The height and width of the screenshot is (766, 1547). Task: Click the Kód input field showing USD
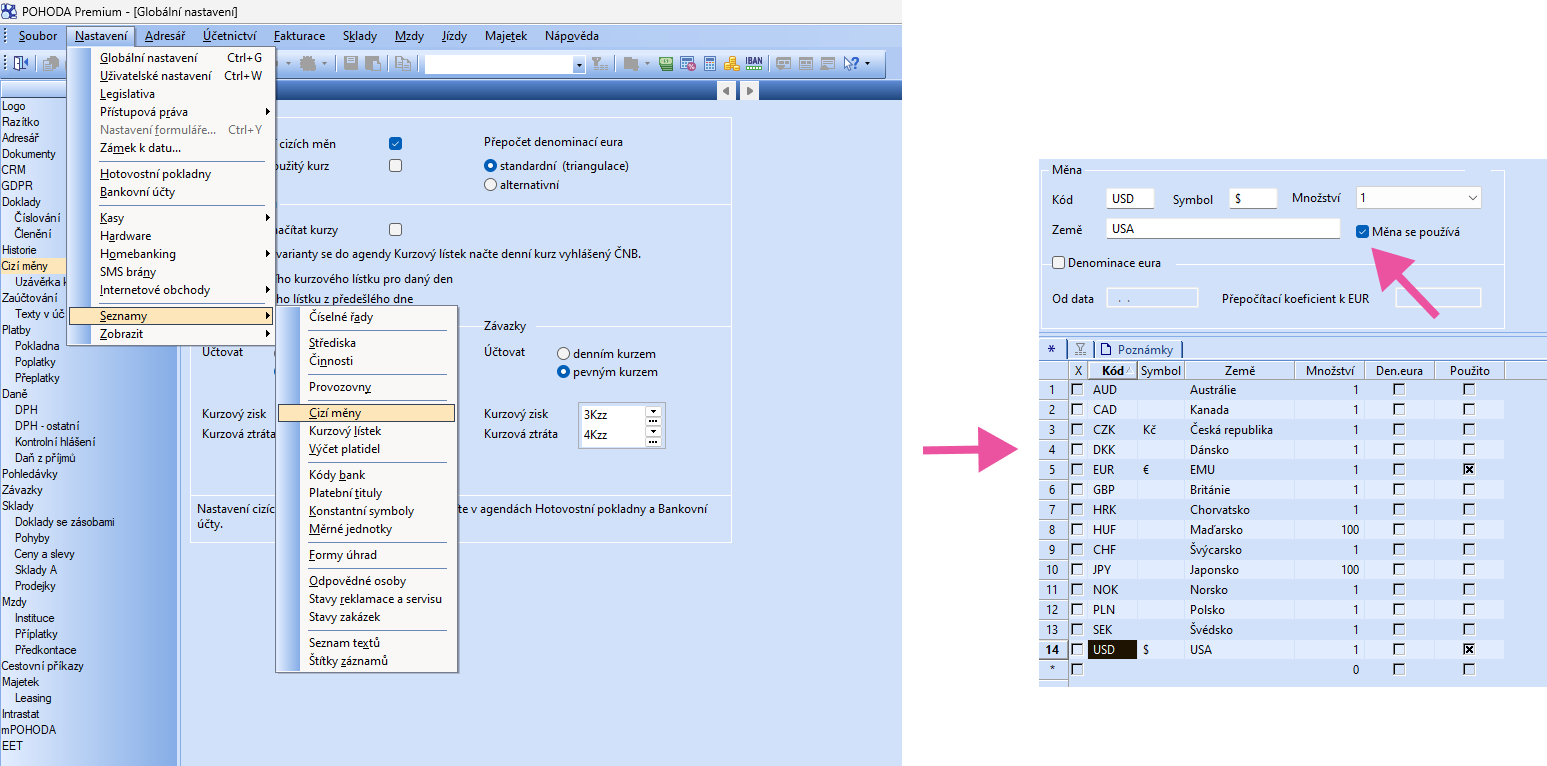coord(1130,199)
